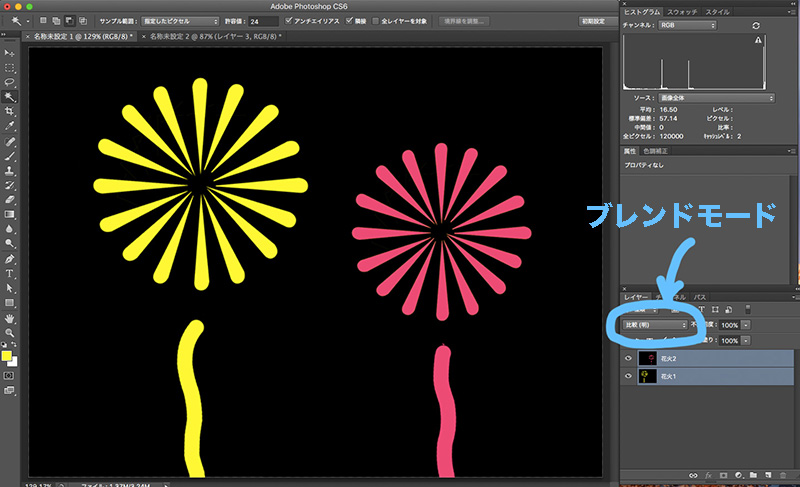Select the Rectangular Marquee tool
Viewport: 800px width, 487px height.
10,68
